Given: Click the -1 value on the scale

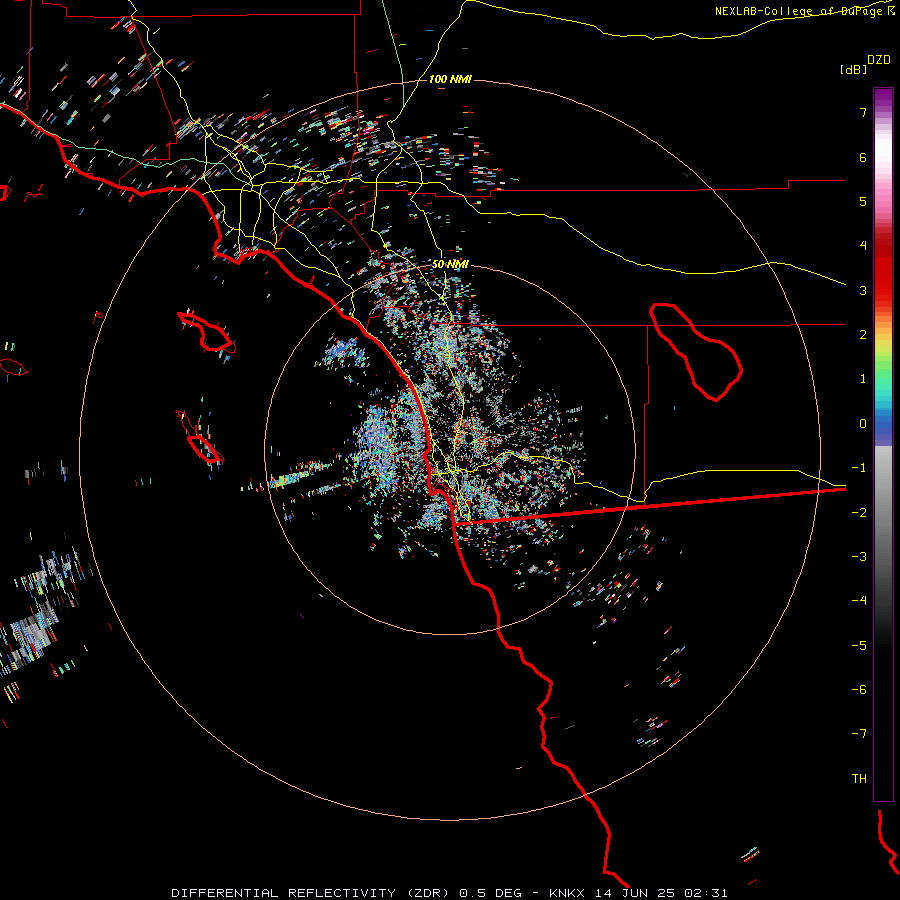Looking at the screenshot, I should click(x=859, y=468).
